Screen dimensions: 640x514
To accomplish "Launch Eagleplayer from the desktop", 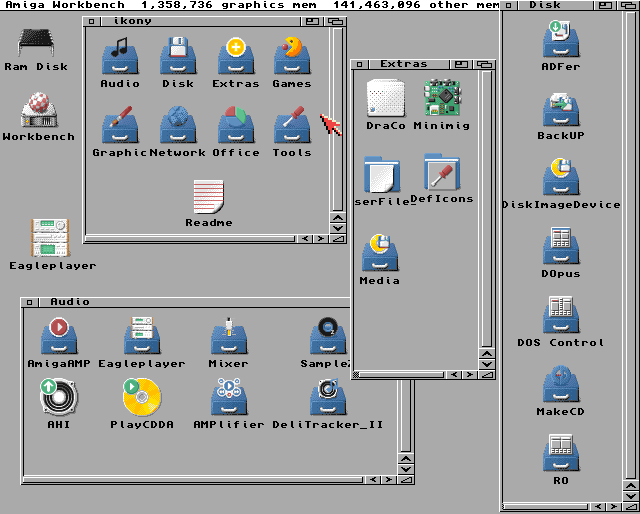I will click(51, 238).
